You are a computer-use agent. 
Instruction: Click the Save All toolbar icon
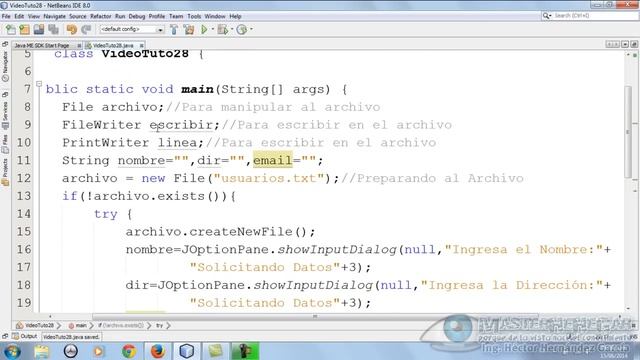[53, 29]
